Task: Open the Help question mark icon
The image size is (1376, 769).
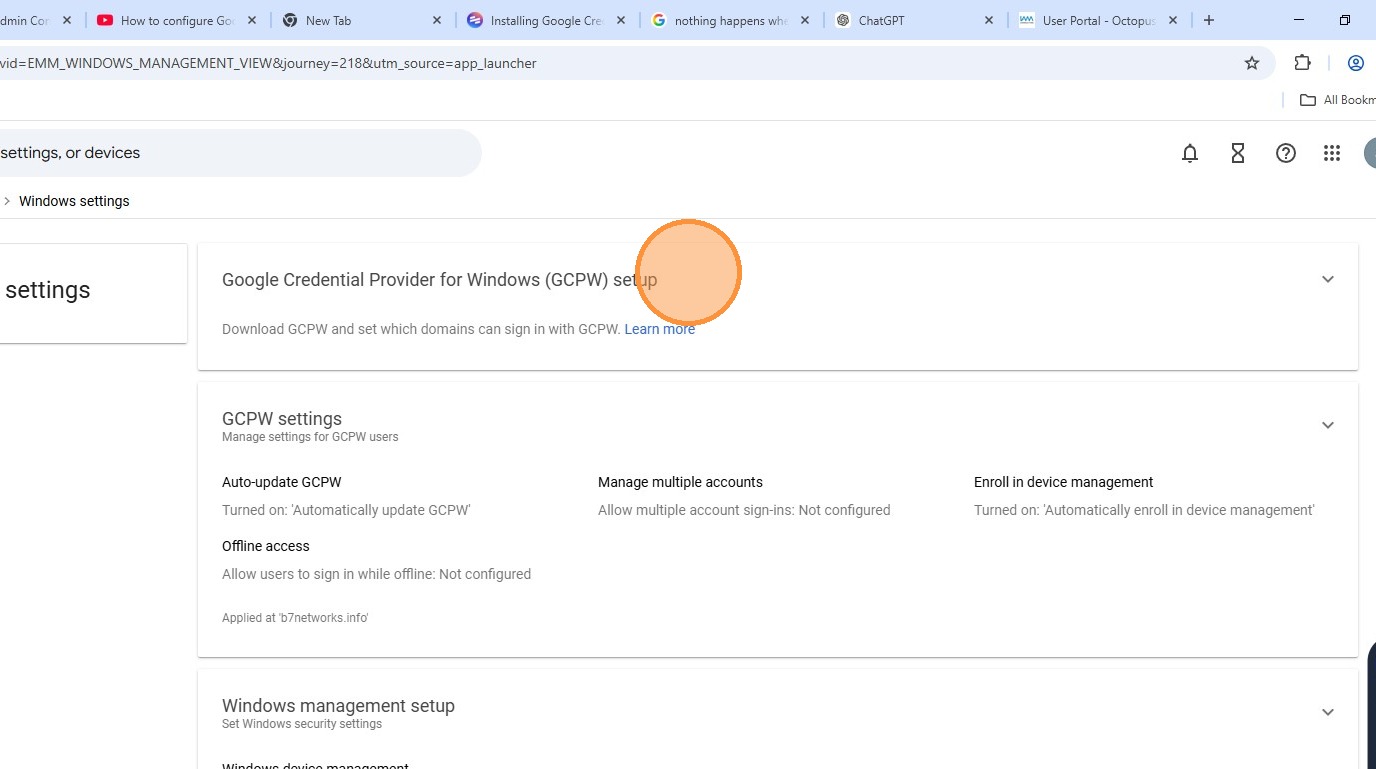Action: point(1286,153)
